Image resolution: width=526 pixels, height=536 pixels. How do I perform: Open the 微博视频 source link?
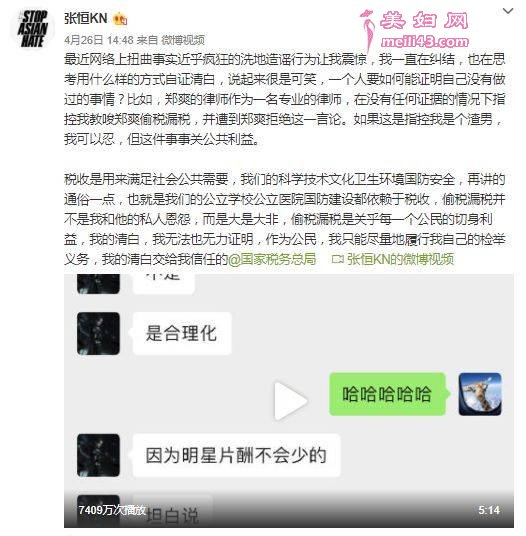tap(183, 40)
